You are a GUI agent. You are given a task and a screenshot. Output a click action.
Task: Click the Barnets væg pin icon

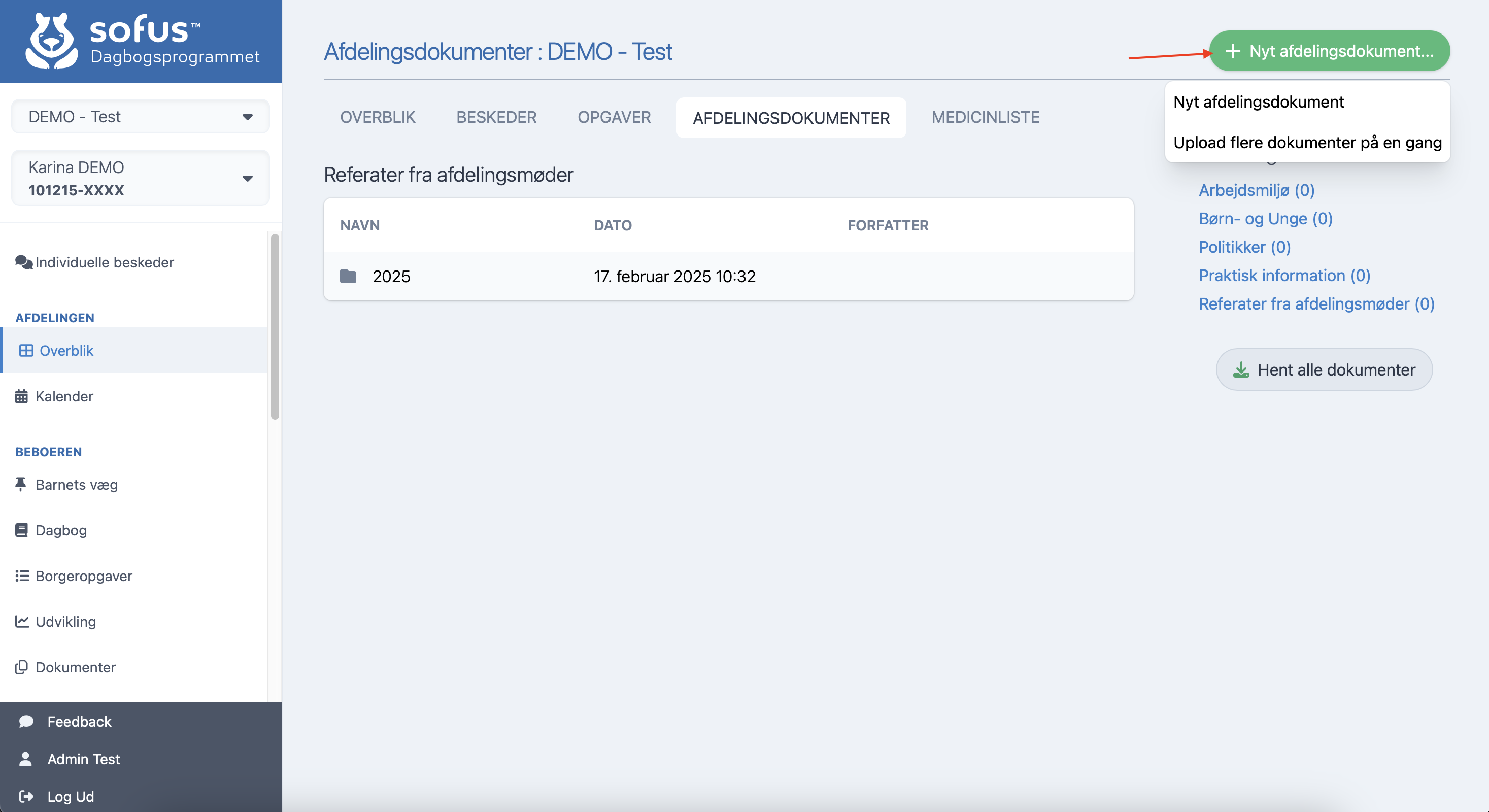(x=21, y=484)
